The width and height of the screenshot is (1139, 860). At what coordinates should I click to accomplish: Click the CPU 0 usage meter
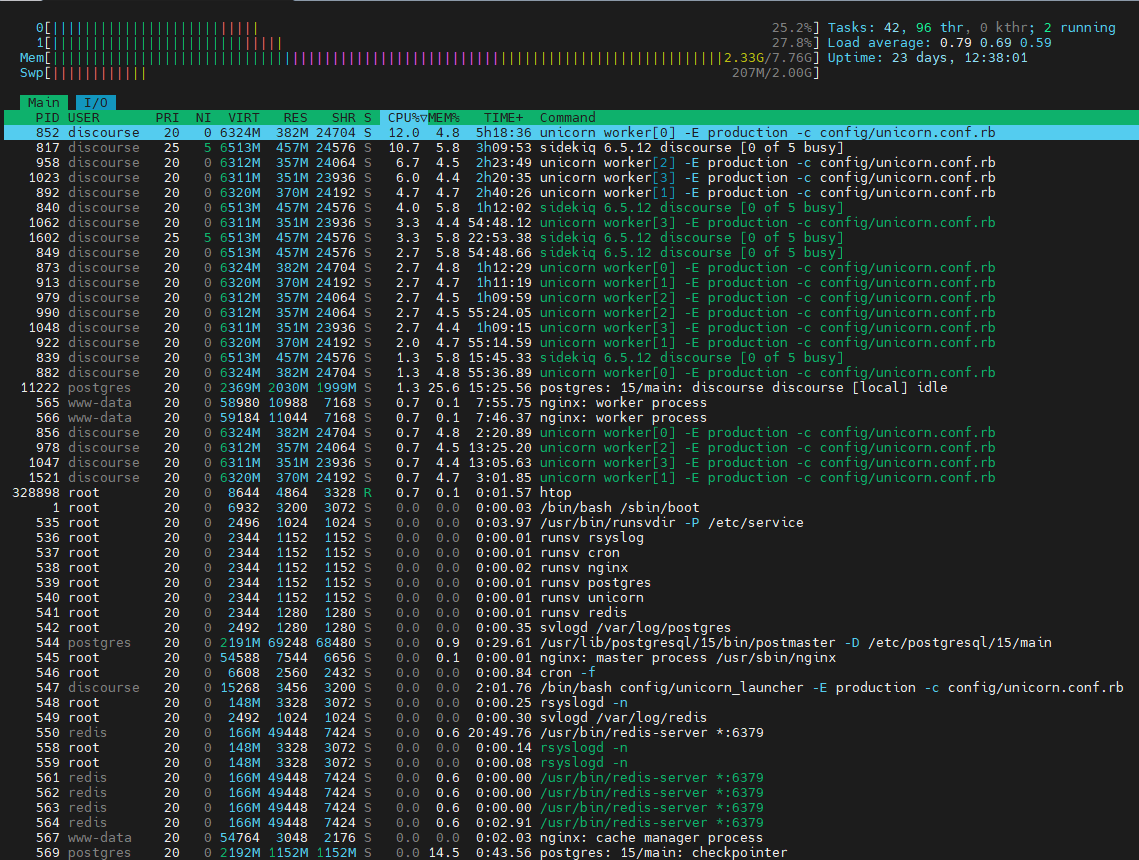point(429,28)
